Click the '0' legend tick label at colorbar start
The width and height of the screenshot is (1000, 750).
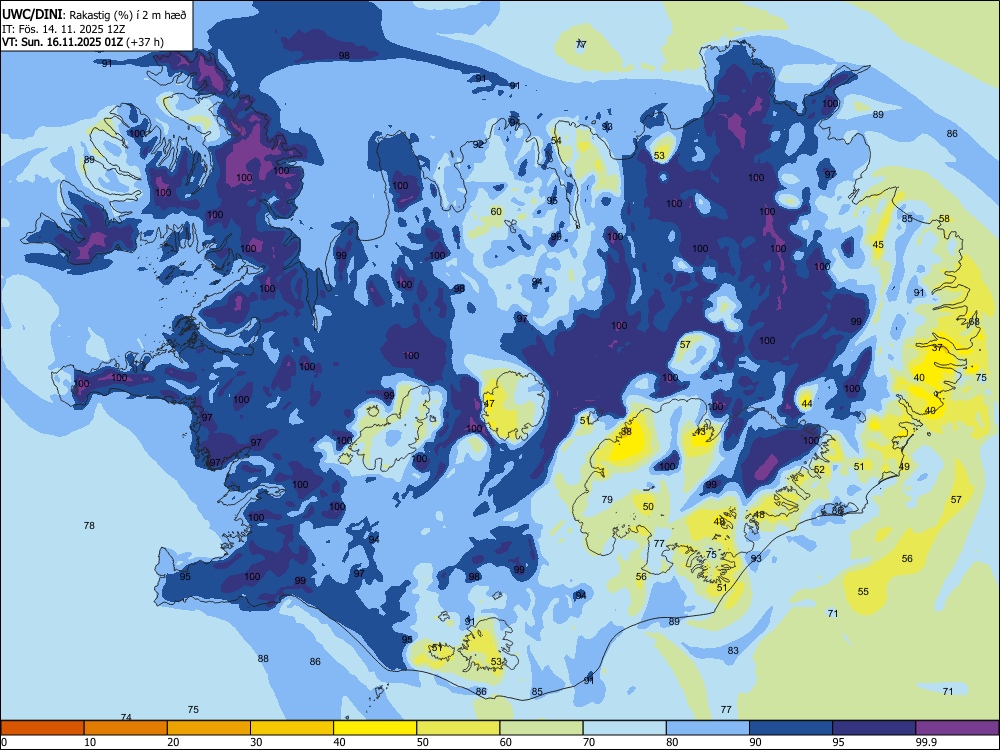4,742
